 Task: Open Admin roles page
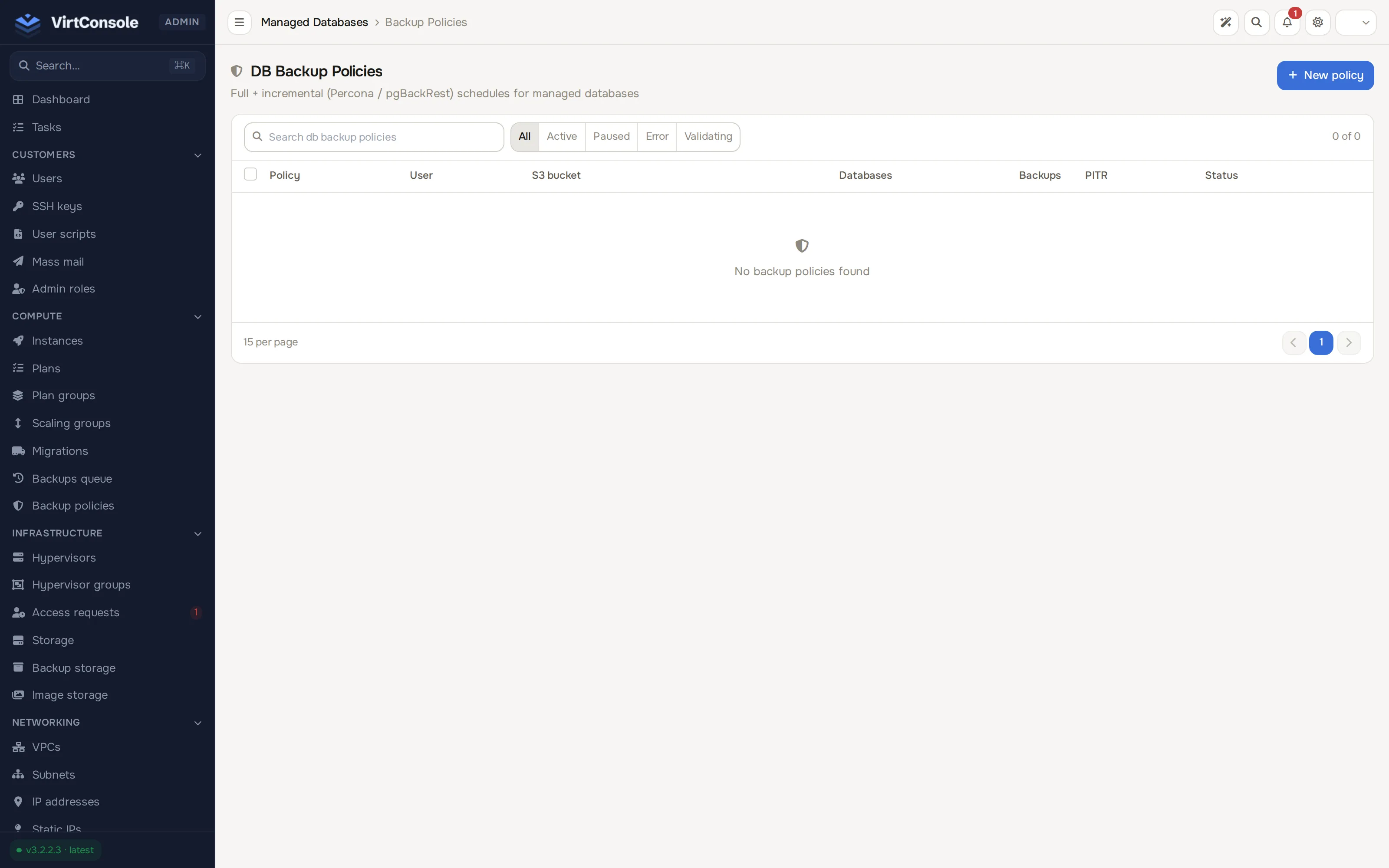click(x=107, y=289)
